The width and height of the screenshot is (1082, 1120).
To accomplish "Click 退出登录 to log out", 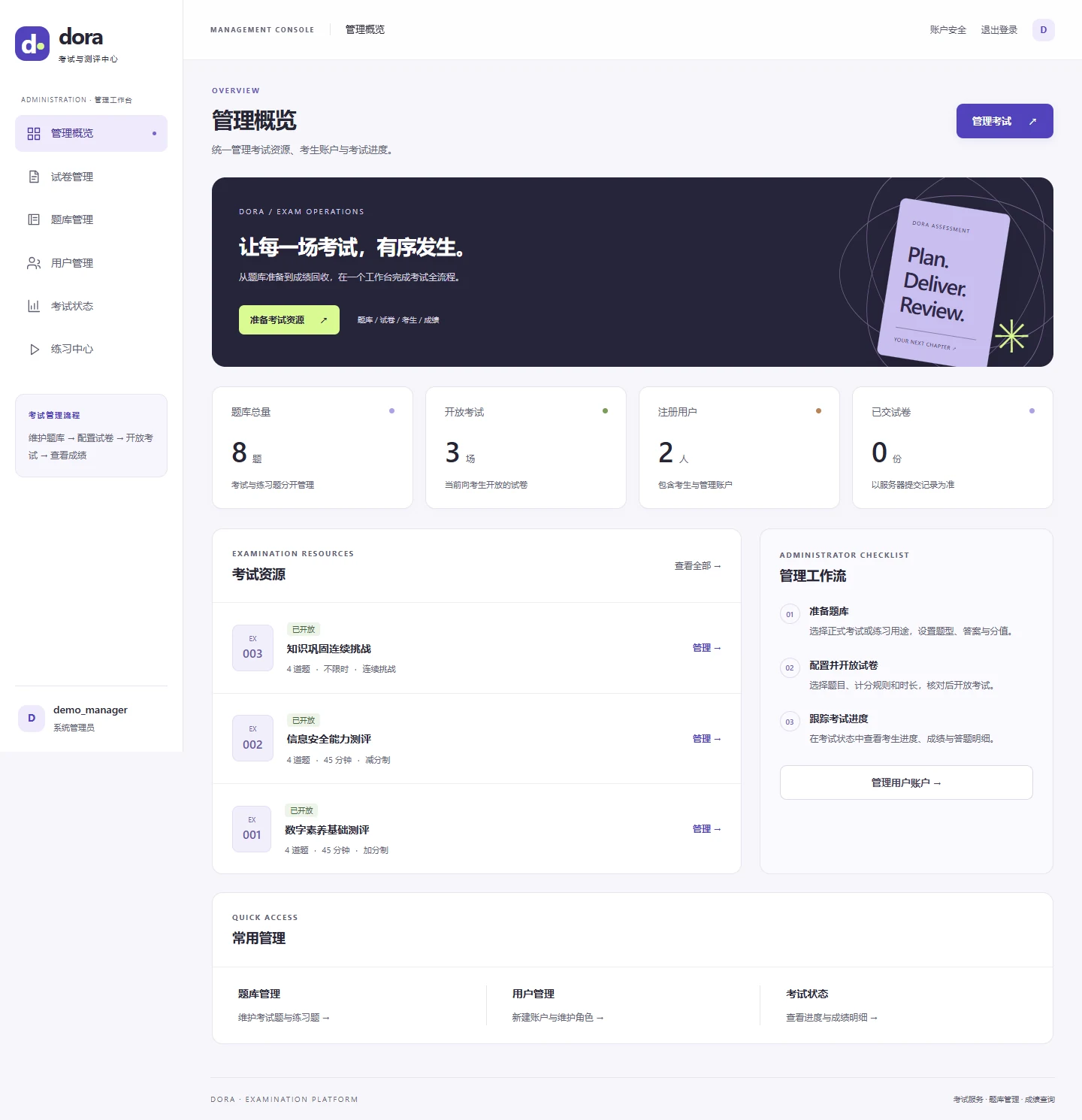I will point(999,30).
